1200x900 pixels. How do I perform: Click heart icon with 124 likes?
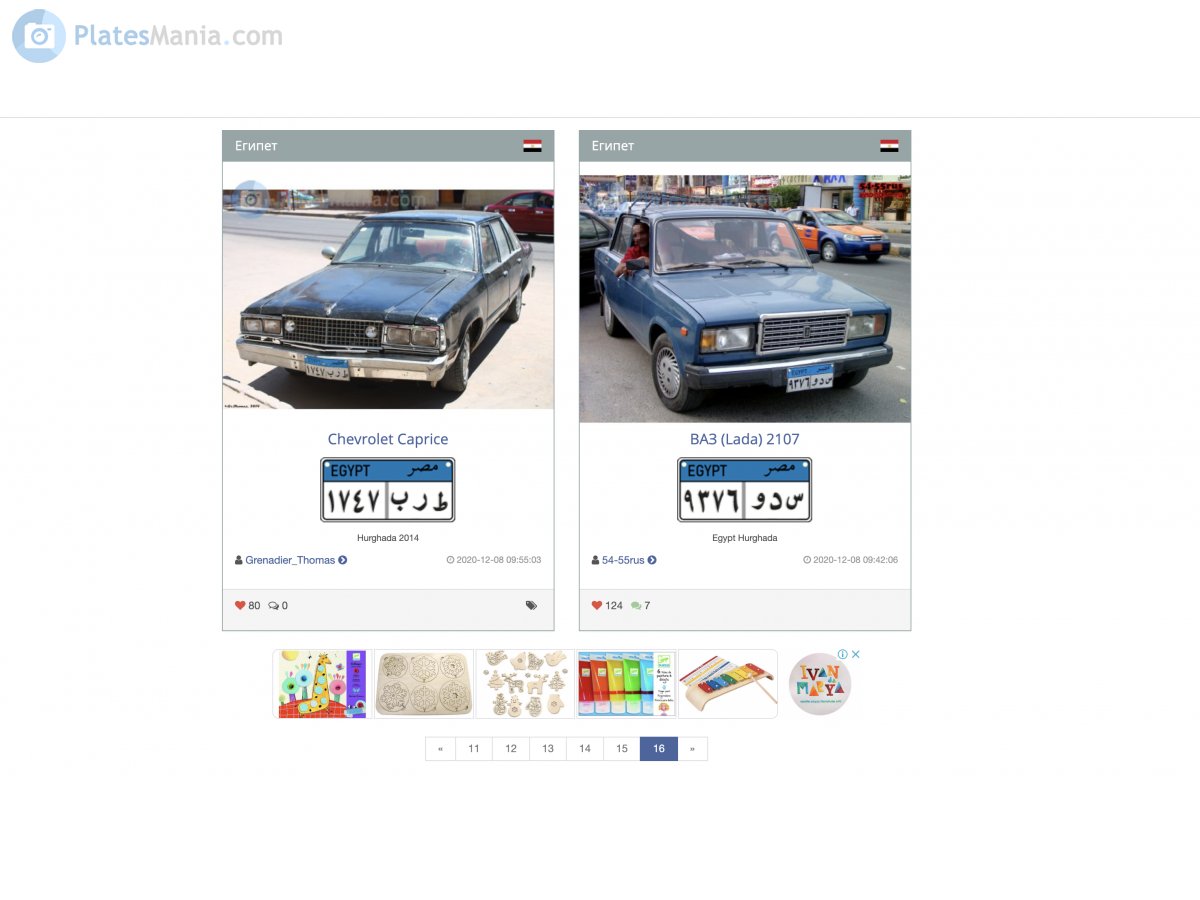click(x=597, y=605)
